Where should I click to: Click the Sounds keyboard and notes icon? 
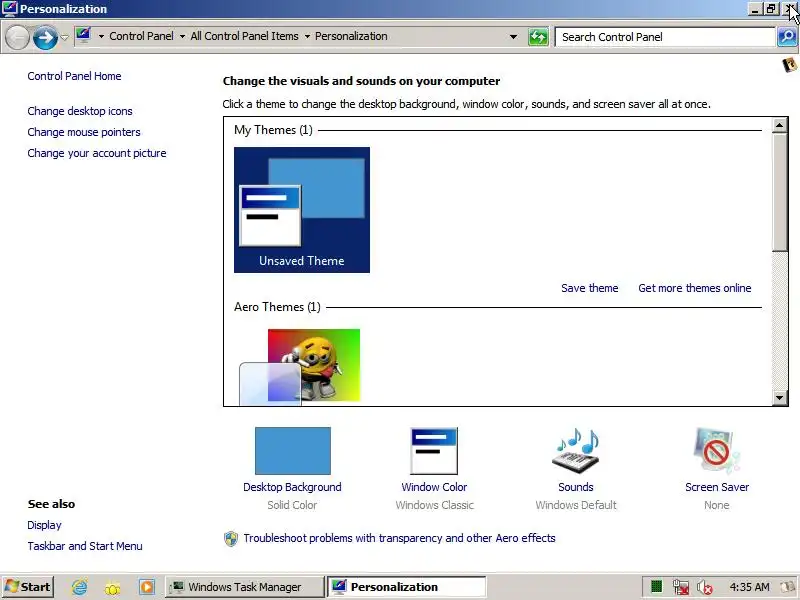tap(577, 451)
